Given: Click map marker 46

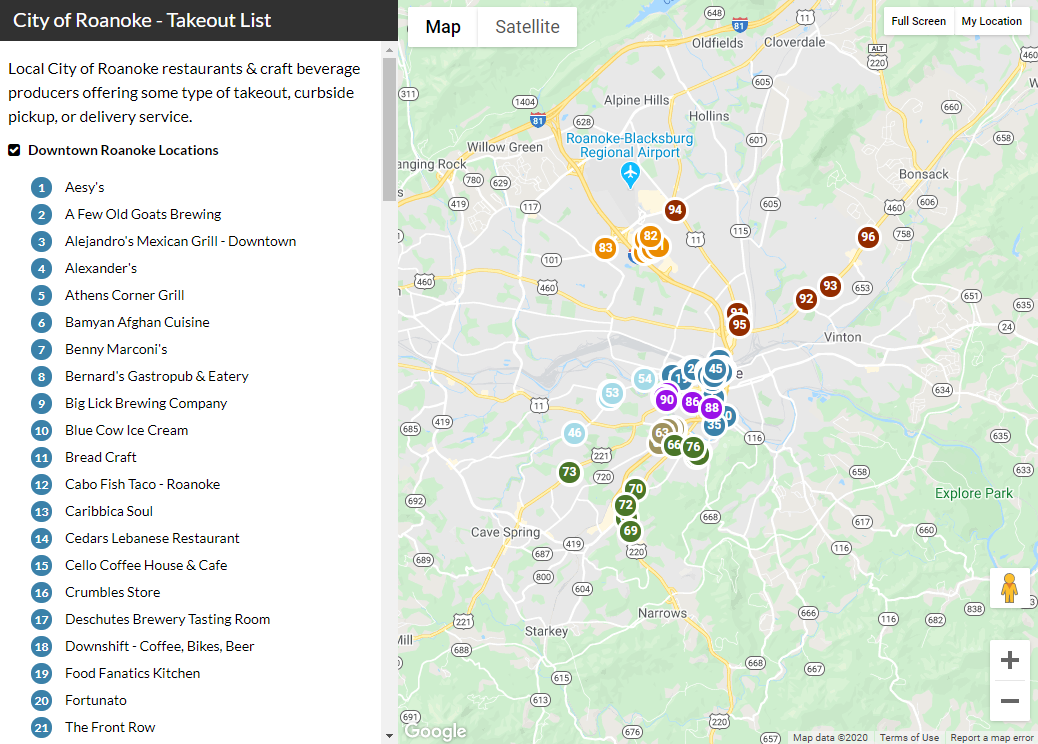Looking at the screenshot, I should [575, 434].
